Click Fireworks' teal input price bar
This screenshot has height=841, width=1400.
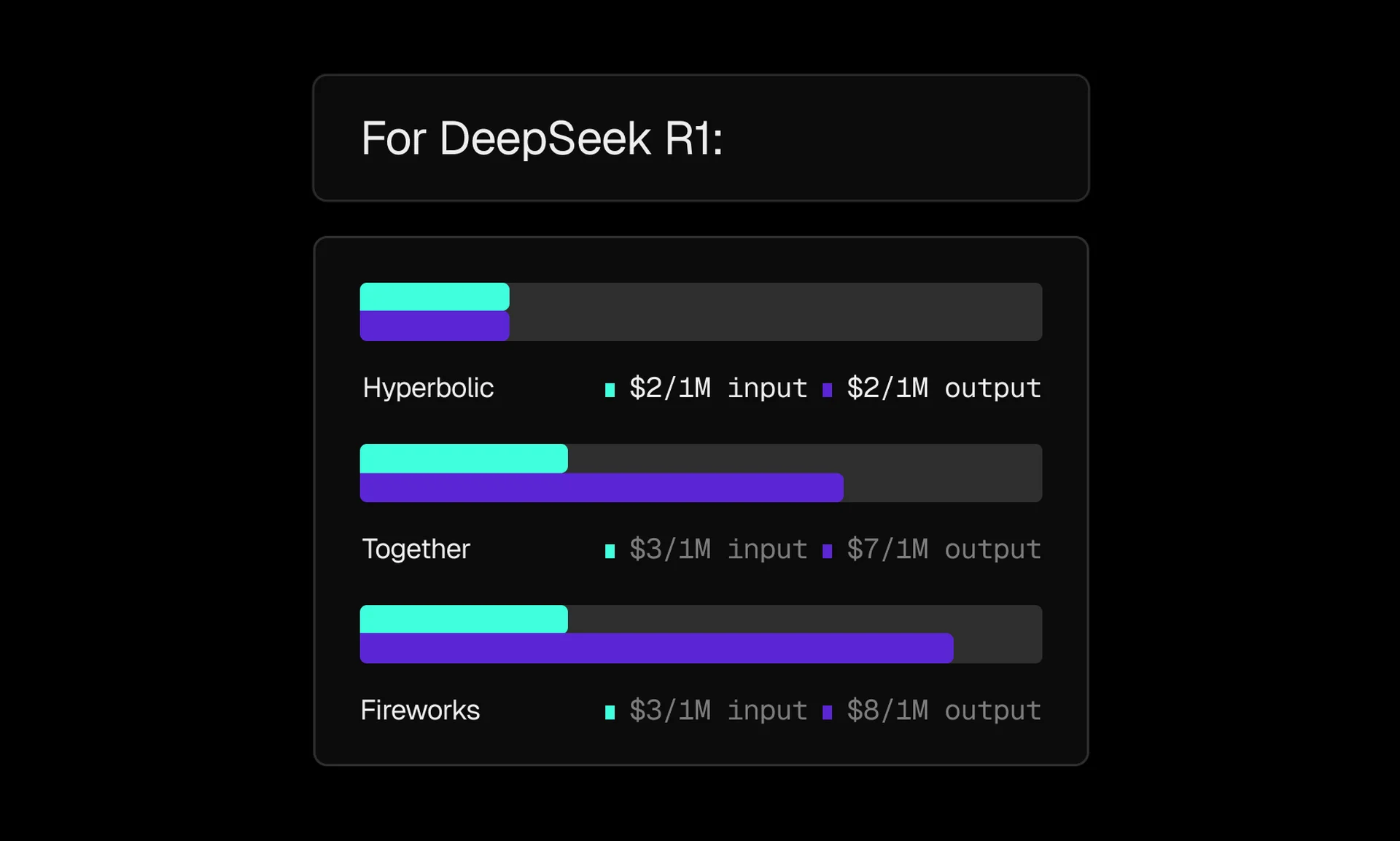pos(464,619)
